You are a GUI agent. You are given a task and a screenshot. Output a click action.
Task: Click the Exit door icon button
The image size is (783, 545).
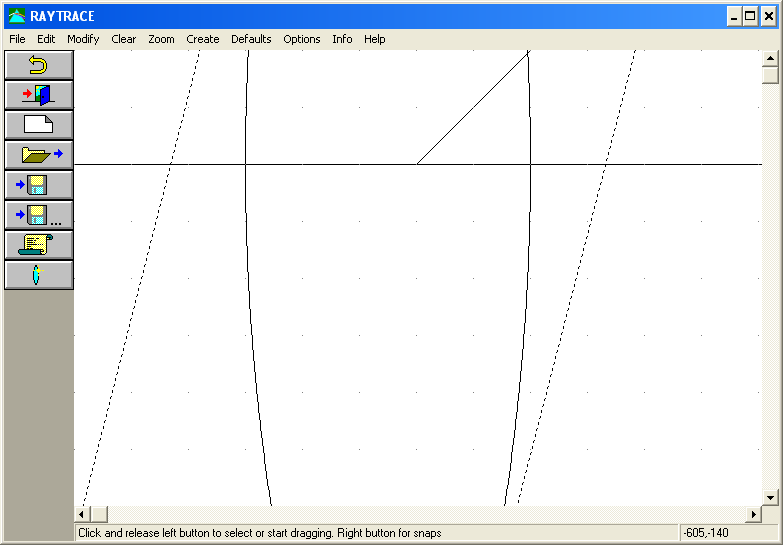[38, 95]
